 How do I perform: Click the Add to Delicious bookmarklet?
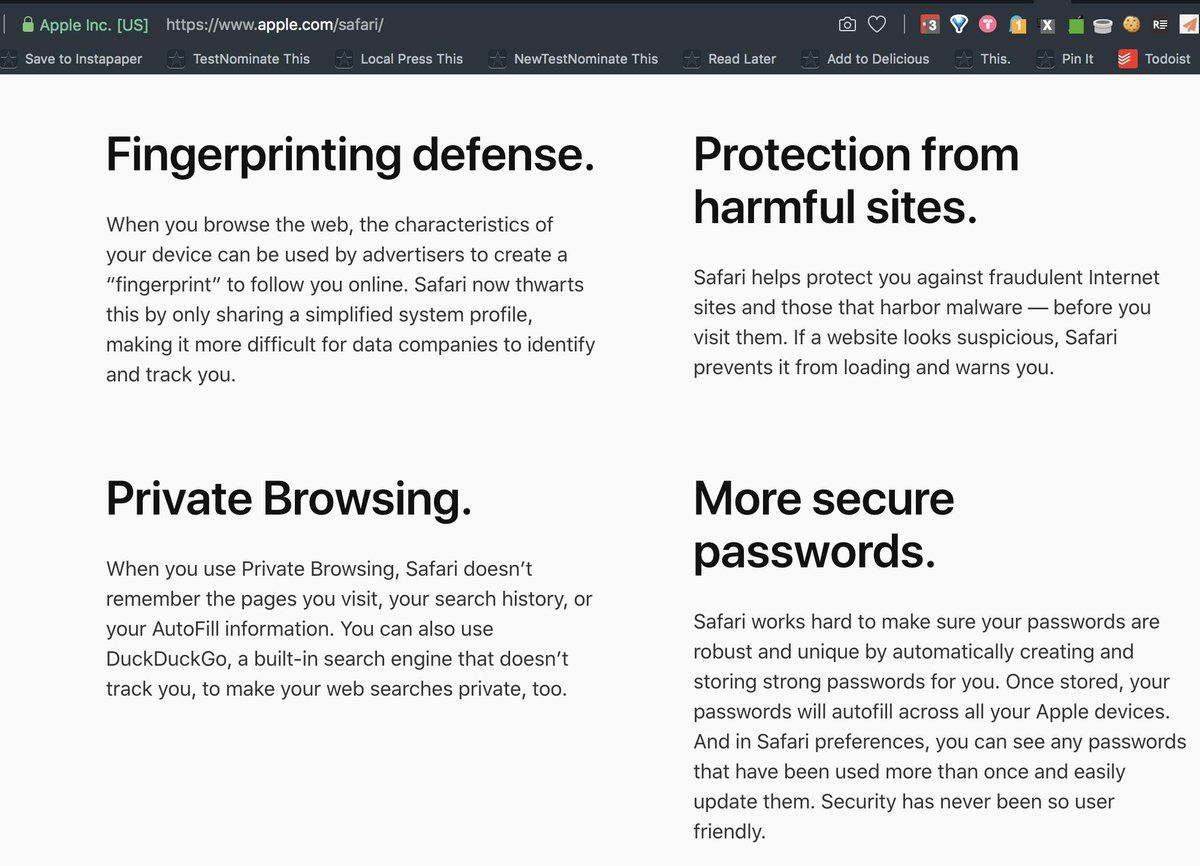865,59
